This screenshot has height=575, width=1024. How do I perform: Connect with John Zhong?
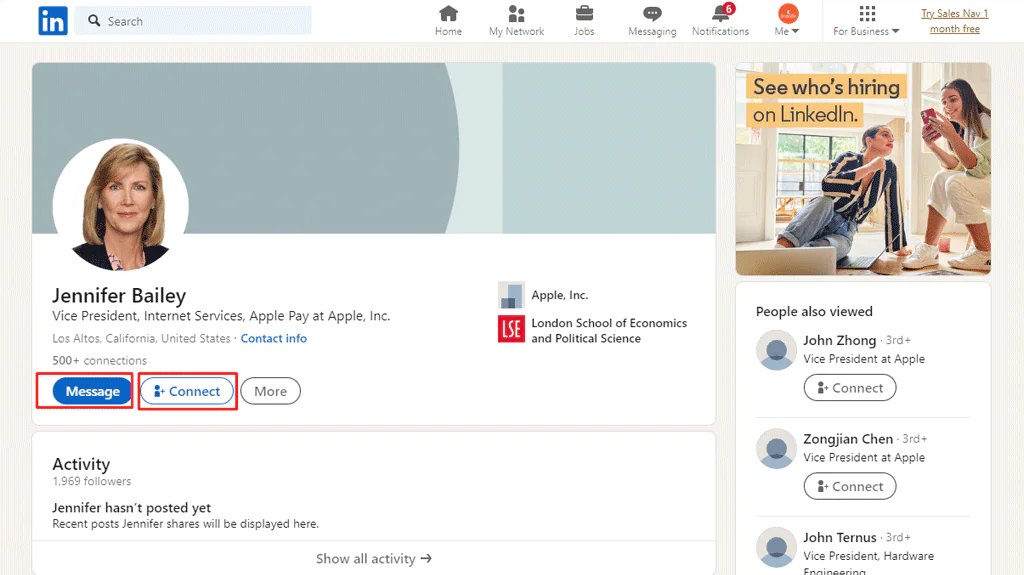tap(850, 387)
